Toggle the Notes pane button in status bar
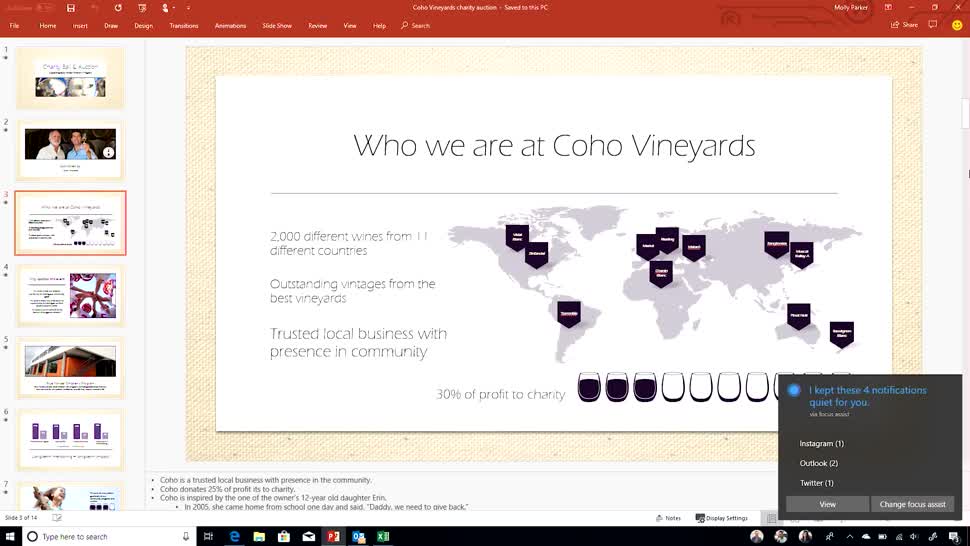Viewport: 970px width, 546px height. coord(668,518)
